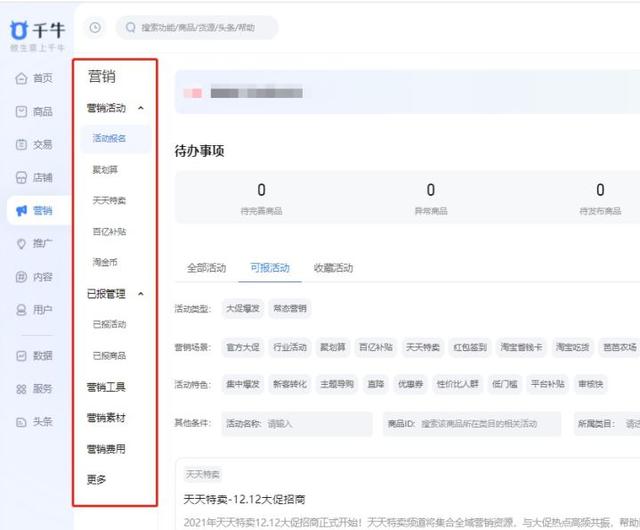Screen dimensions: 640x530
Task: Toggle the 芭芭农场 scene filter
Action: 620,347
